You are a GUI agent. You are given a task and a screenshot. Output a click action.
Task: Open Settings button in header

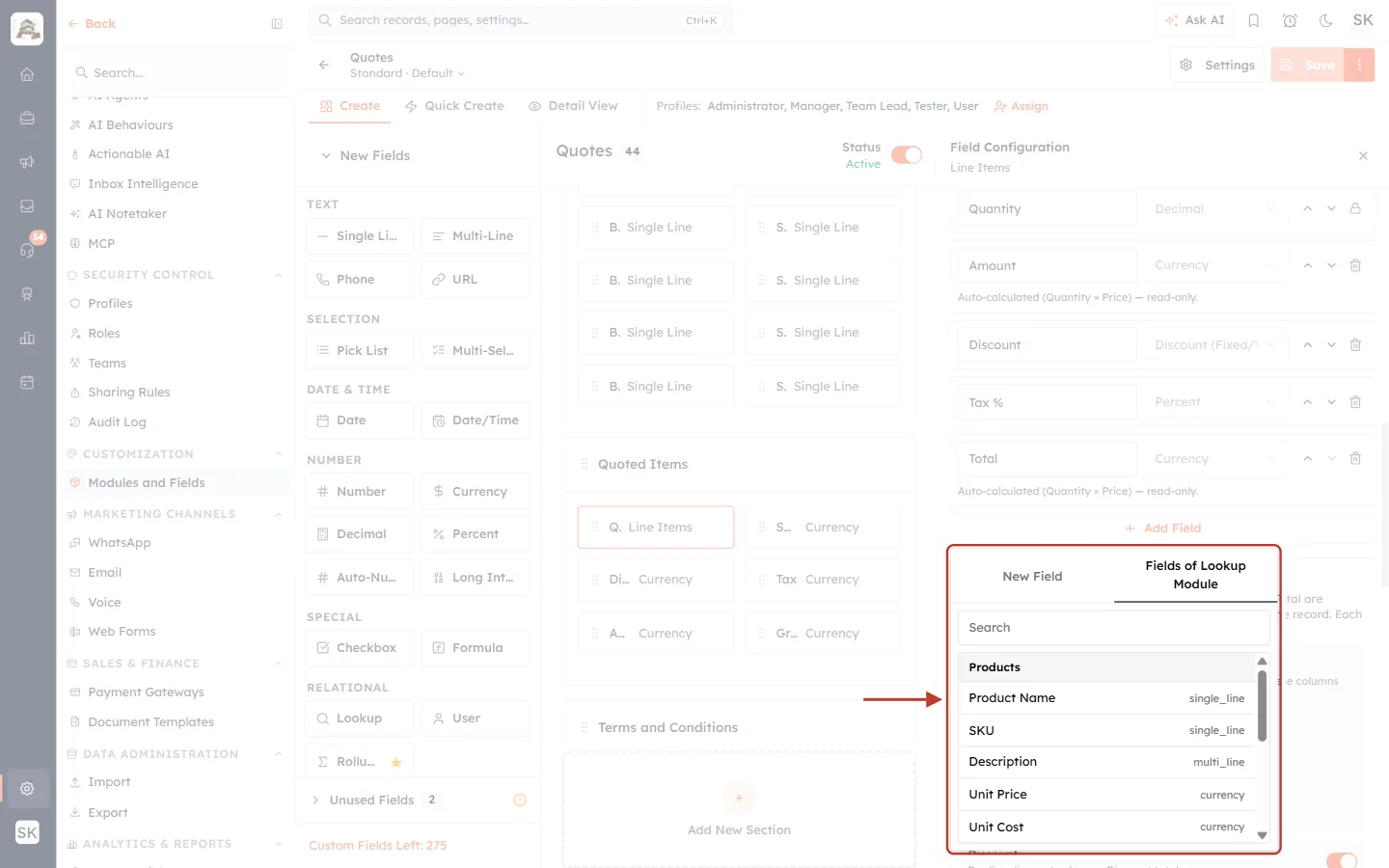(x=1217, y=65)
